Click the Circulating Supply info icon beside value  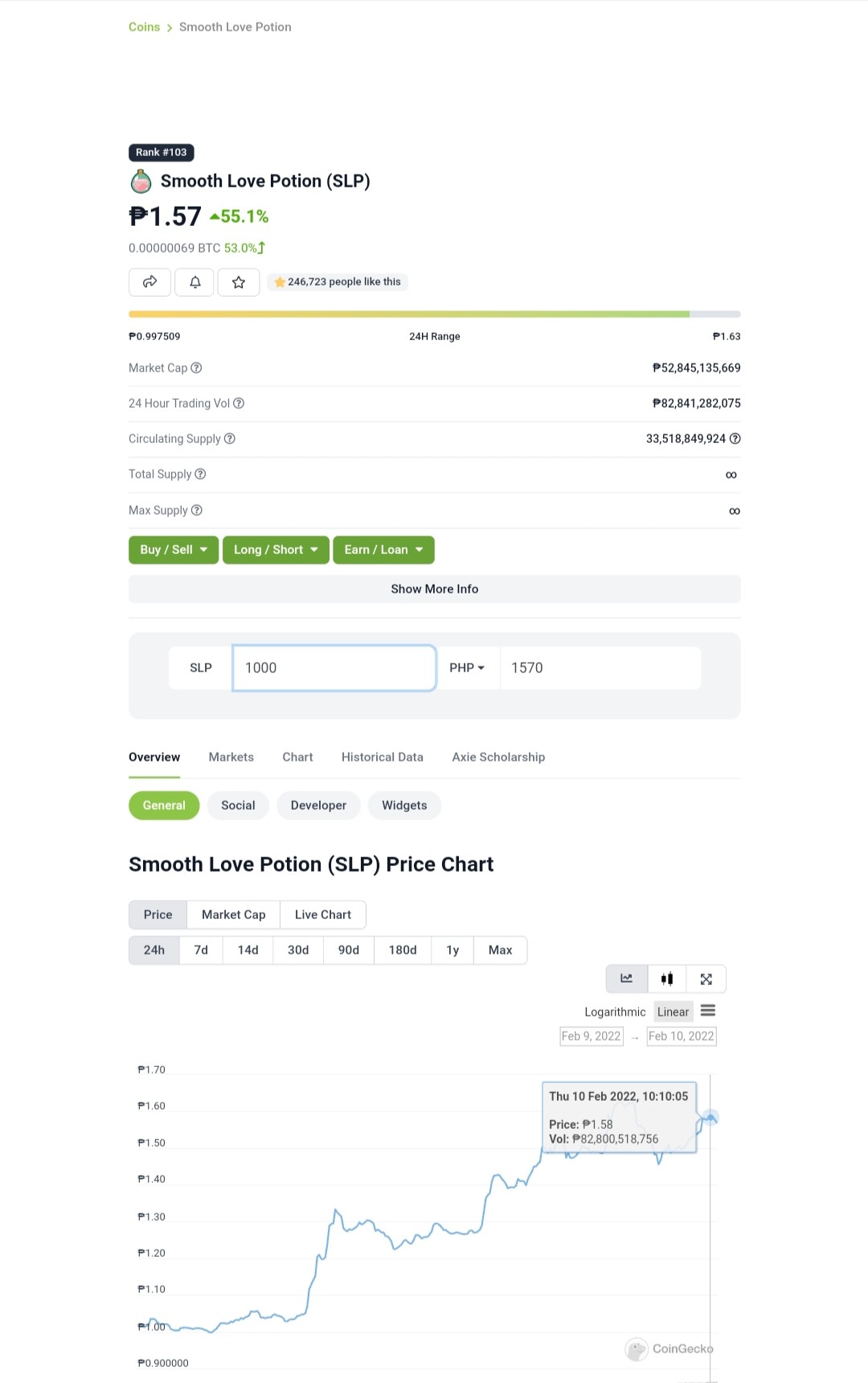coord(735,438)
